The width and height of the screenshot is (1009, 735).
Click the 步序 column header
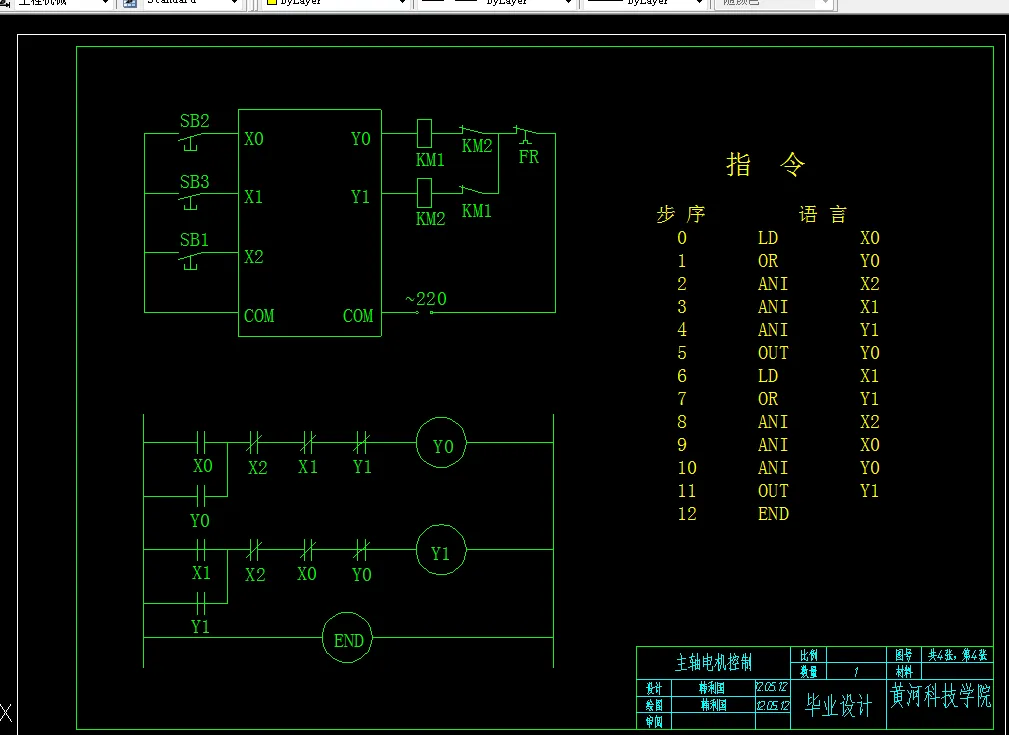[681, 214]
